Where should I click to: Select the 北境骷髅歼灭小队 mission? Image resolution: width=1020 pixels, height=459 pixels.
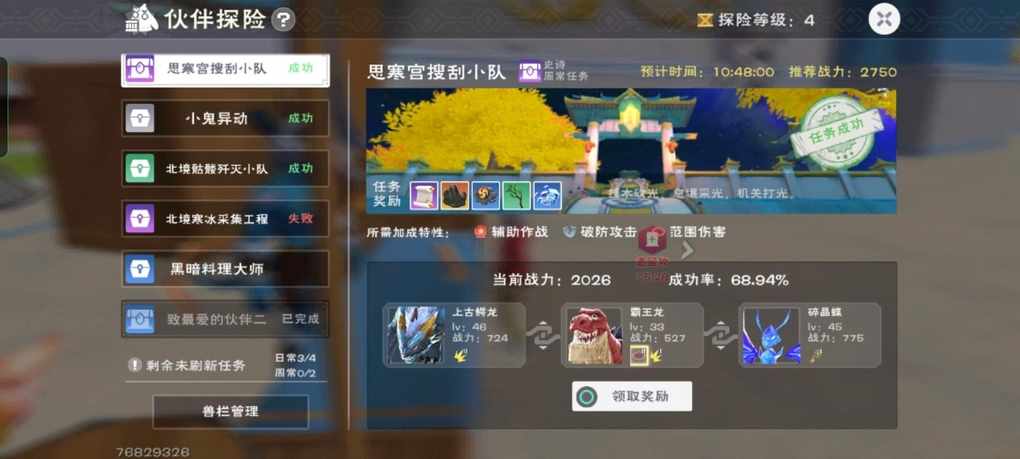click(x=225, y=168)
